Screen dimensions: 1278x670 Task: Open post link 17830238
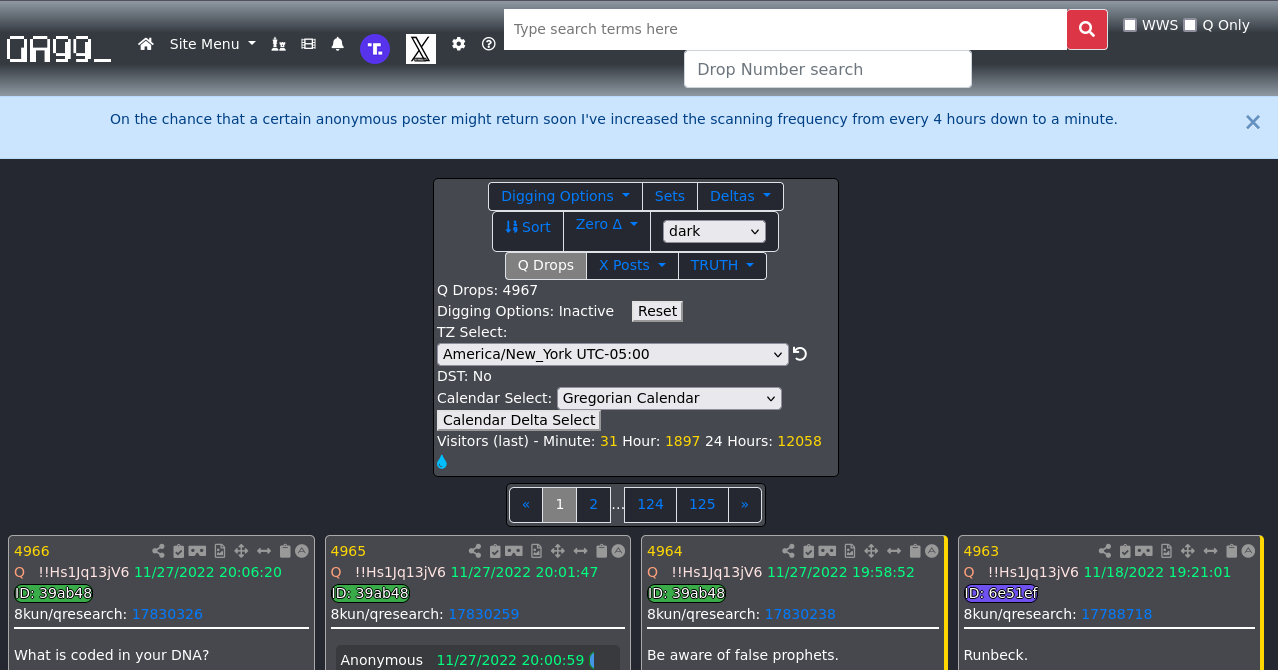(800, 614)
